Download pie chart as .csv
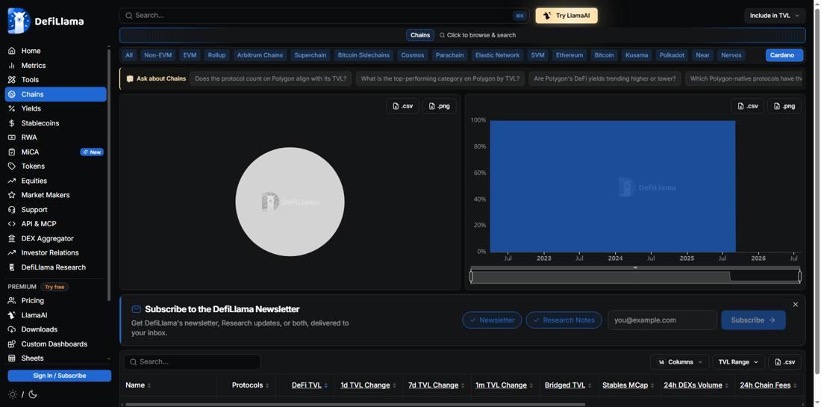This screenshot has height=408, width=822. [403, 106]
